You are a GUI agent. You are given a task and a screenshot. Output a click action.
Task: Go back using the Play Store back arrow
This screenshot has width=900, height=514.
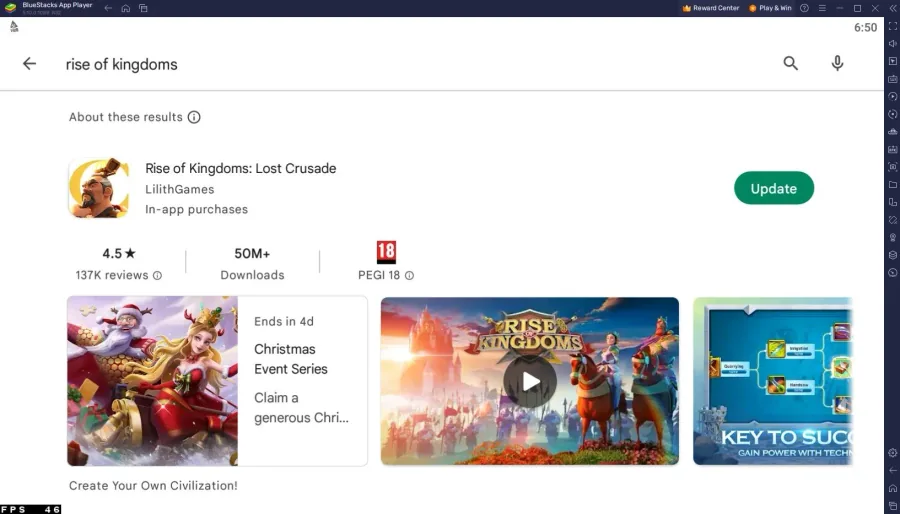pyautogui.click(x=29, y=64)
